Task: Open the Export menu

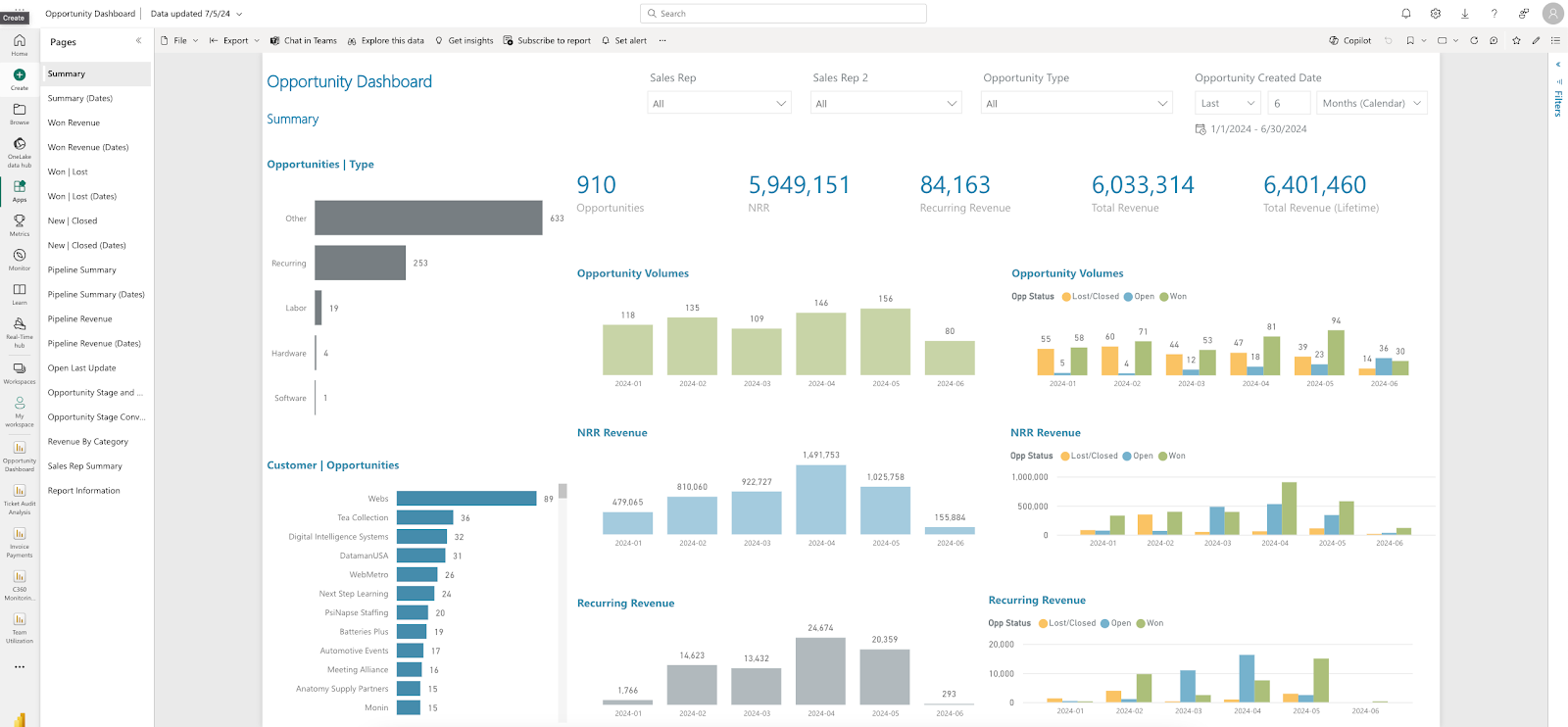Action: click(235, 40)
